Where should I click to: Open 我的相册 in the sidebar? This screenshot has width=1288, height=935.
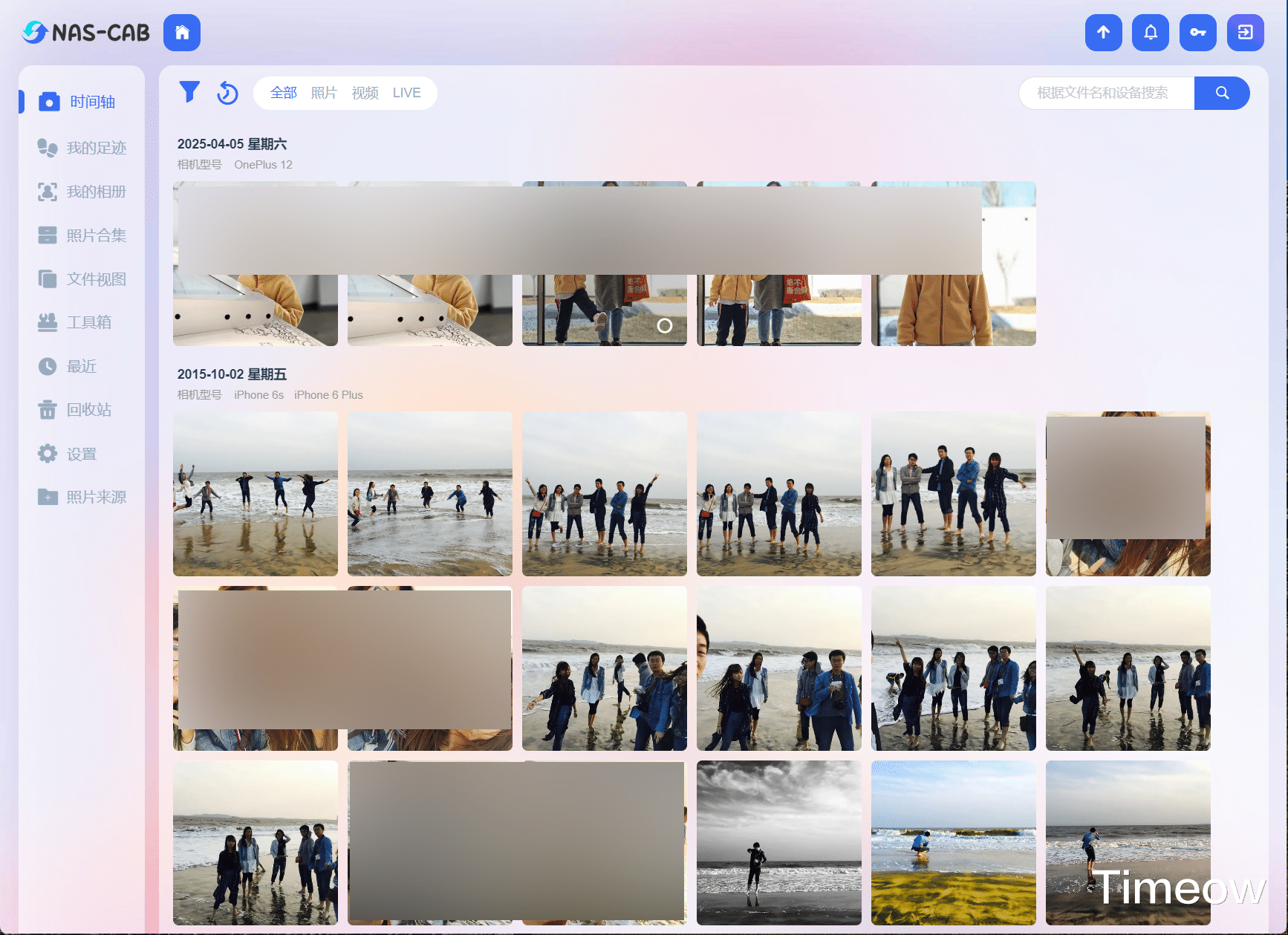[82, 192]
